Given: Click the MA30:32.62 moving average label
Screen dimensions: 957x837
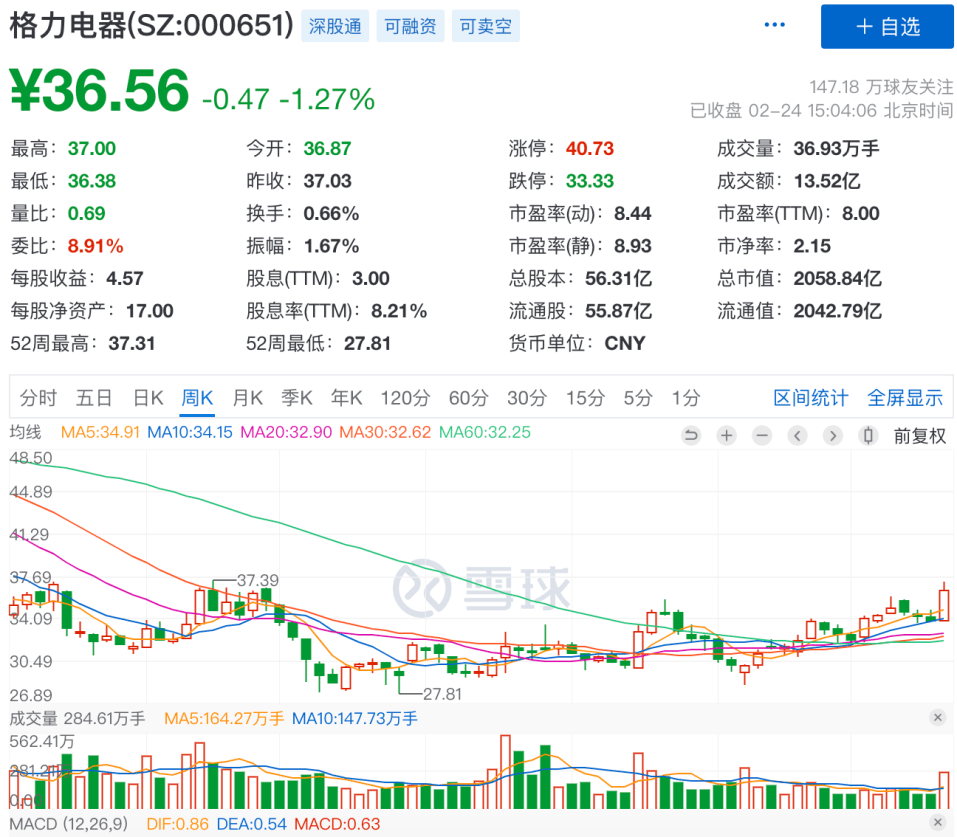Looking at the screenshot, I should click(385, 432).
